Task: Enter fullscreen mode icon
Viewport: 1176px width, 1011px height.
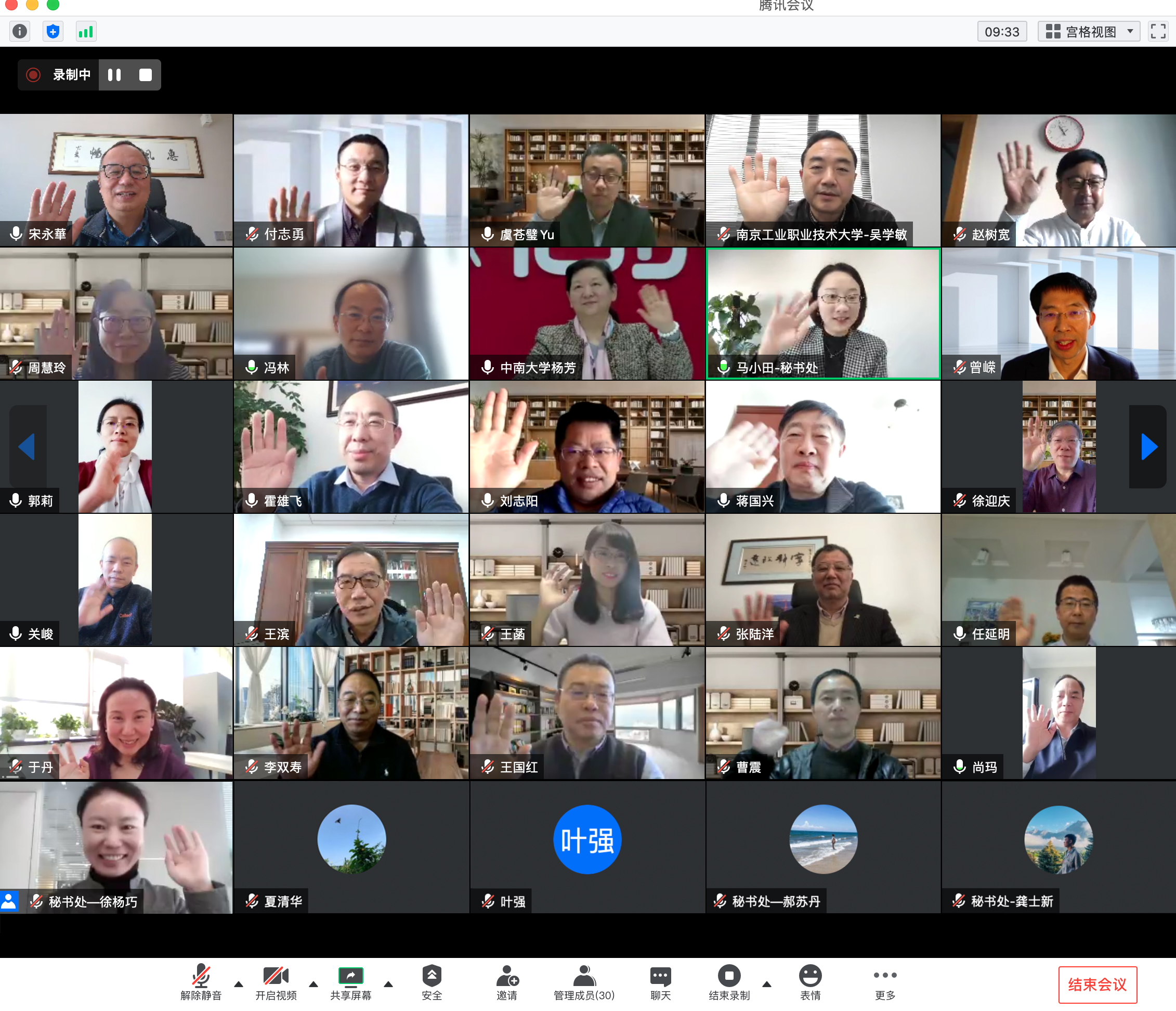Action: [1157, 31]
